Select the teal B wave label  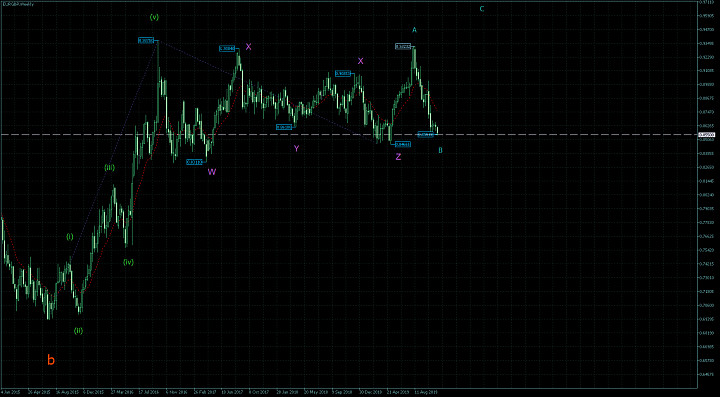440,150
